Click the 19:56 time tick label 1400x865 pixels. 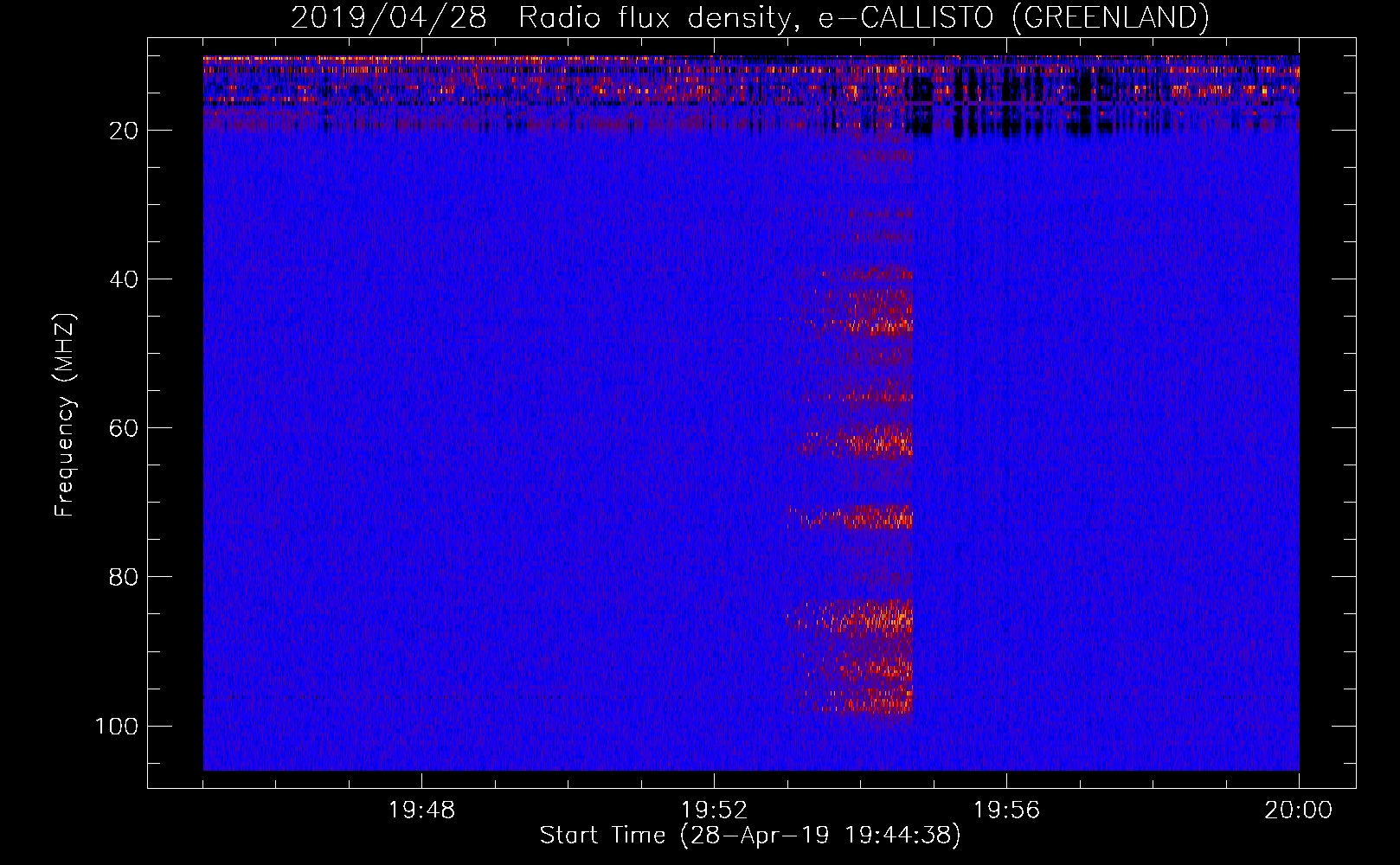[x=1006, y=811]
